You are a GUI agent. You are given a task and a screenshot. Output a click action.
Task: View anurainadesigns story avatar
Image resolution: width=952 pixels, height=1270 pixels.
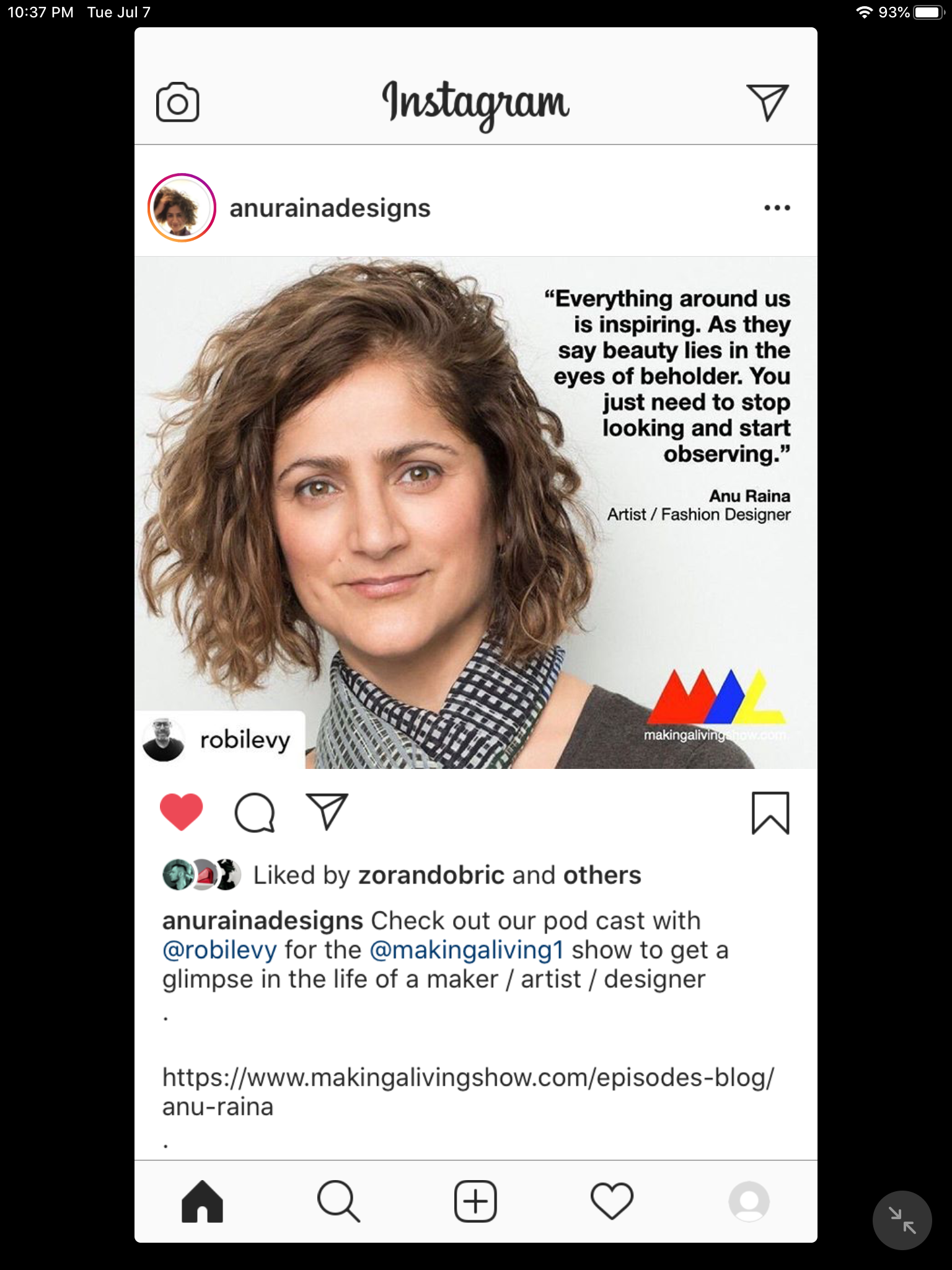[x=182, y=208]
